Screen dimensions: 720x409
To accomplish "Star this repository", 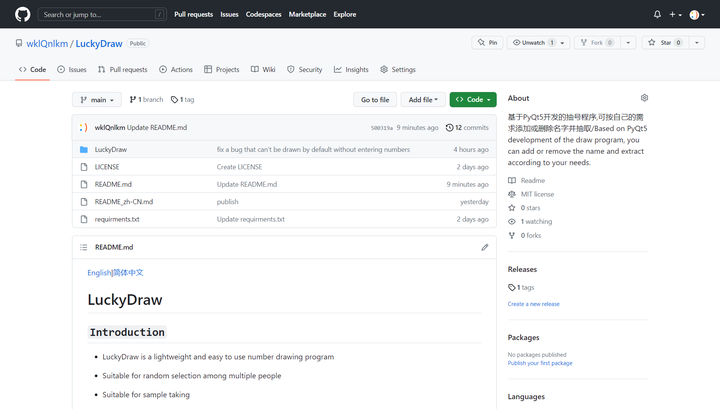I will [660, 43].
